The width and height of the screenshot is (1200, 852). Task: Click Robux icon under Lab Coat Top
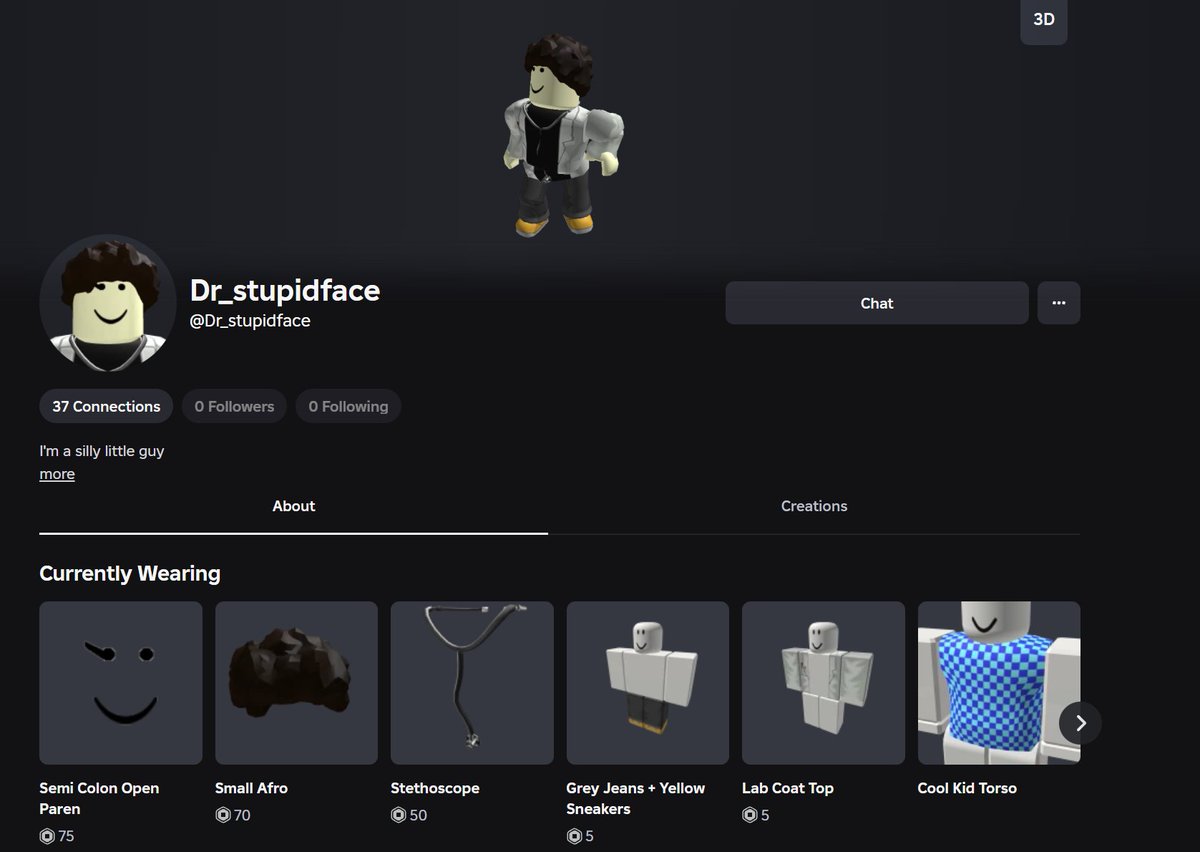750,815
